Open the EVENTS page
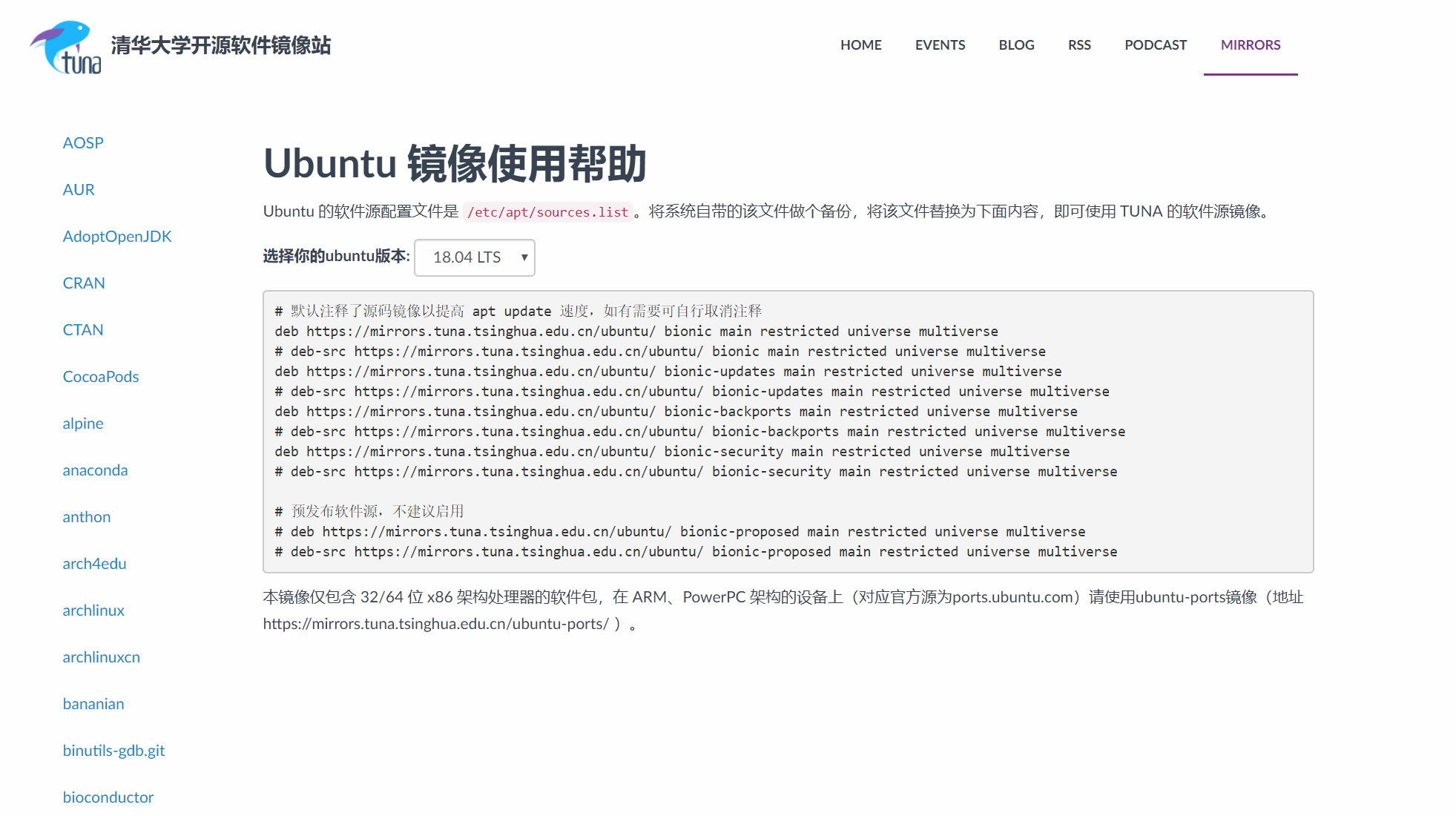The height and width of the screenshot is (816, 1456). [x=940, y=45]
